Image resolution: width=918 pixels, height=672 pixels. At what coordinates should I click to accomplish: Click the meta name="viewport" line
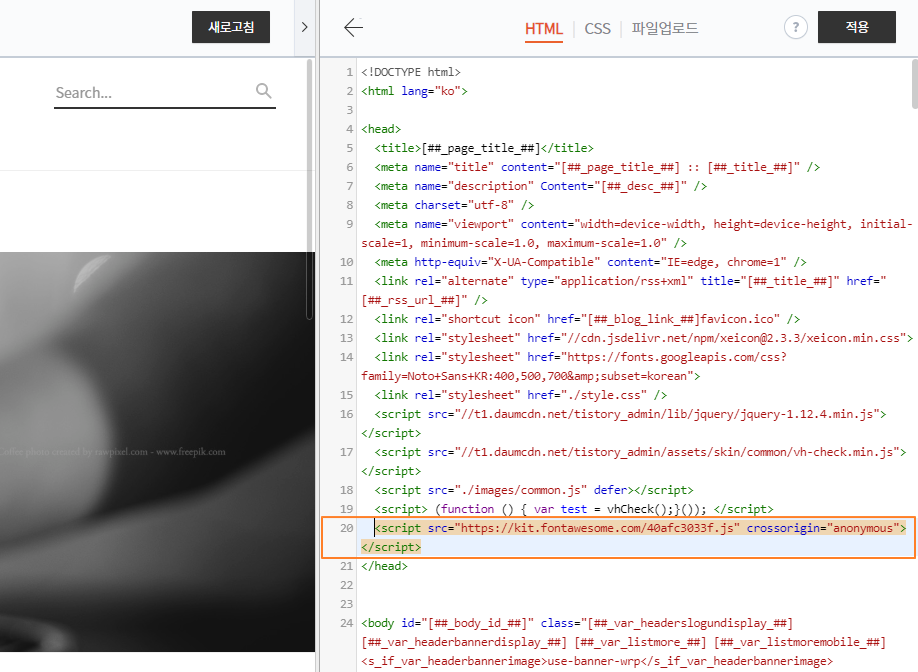click(637, 234)
